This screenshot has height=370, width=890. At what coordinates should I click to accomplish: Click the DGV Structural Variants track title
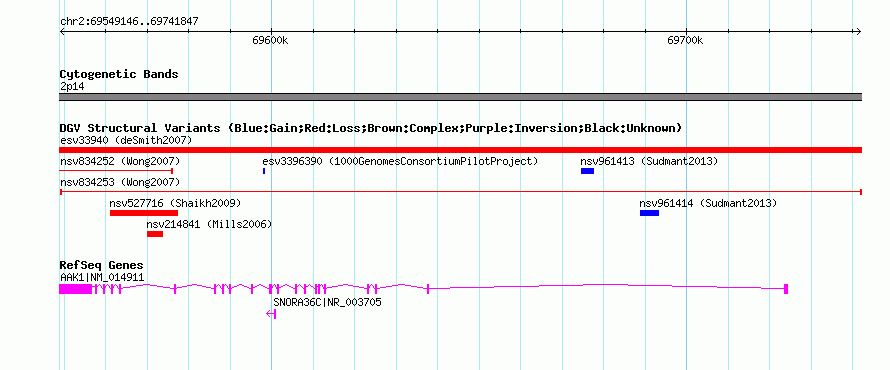tap(371, 128)
